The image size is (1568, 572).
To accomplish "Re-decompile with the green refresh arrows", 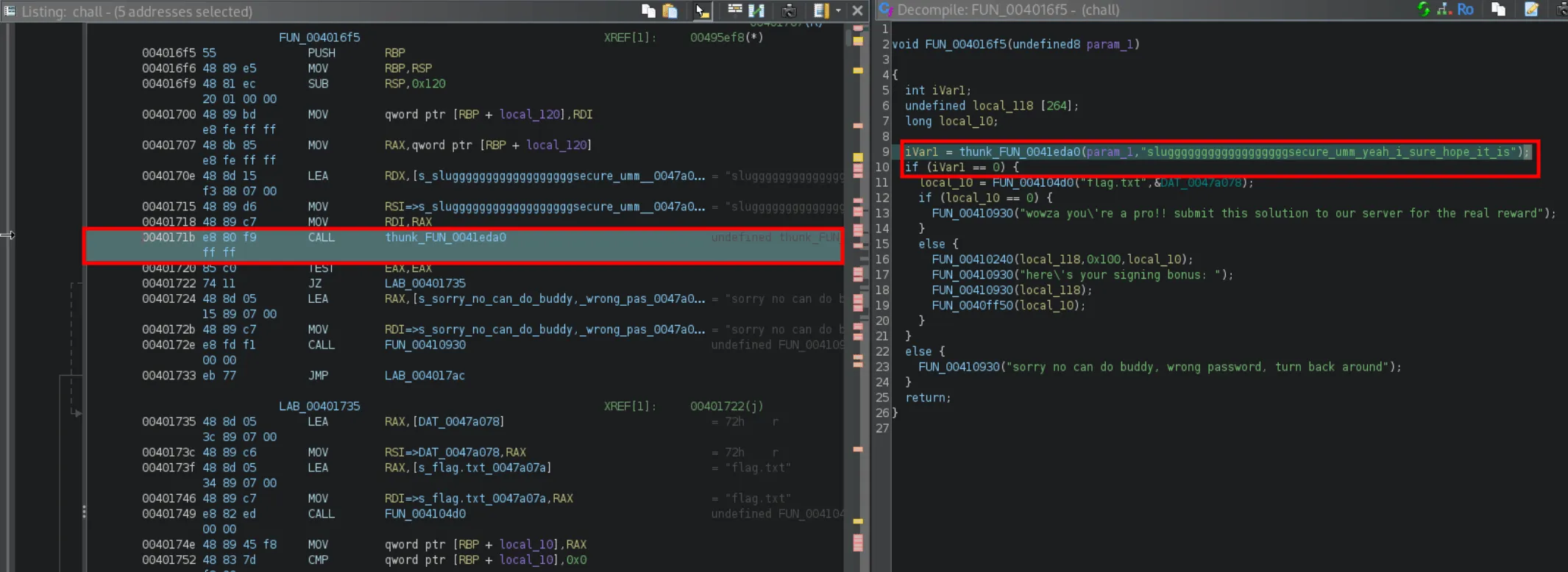I will (x=1424, y=9).
